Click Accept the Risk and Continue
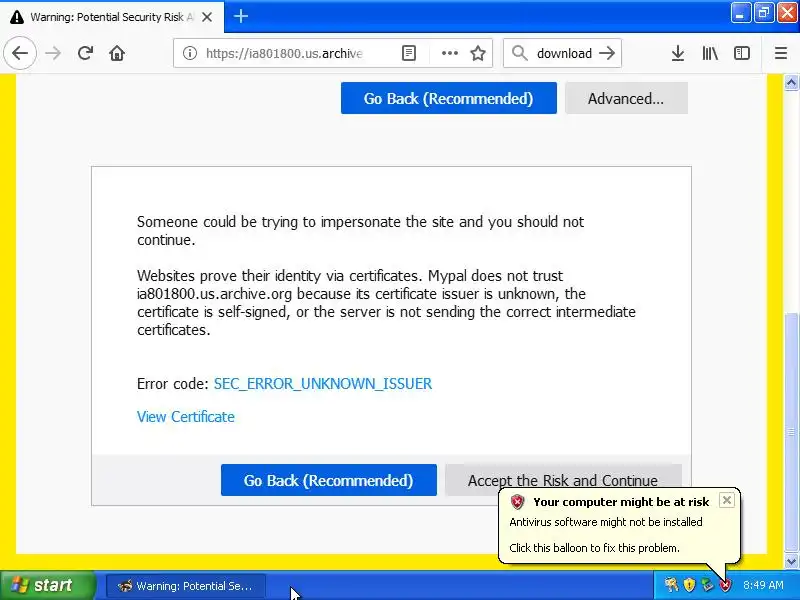The width and height of the screenshot is (800, 600). pyautogui.click(x=563, y=480)
